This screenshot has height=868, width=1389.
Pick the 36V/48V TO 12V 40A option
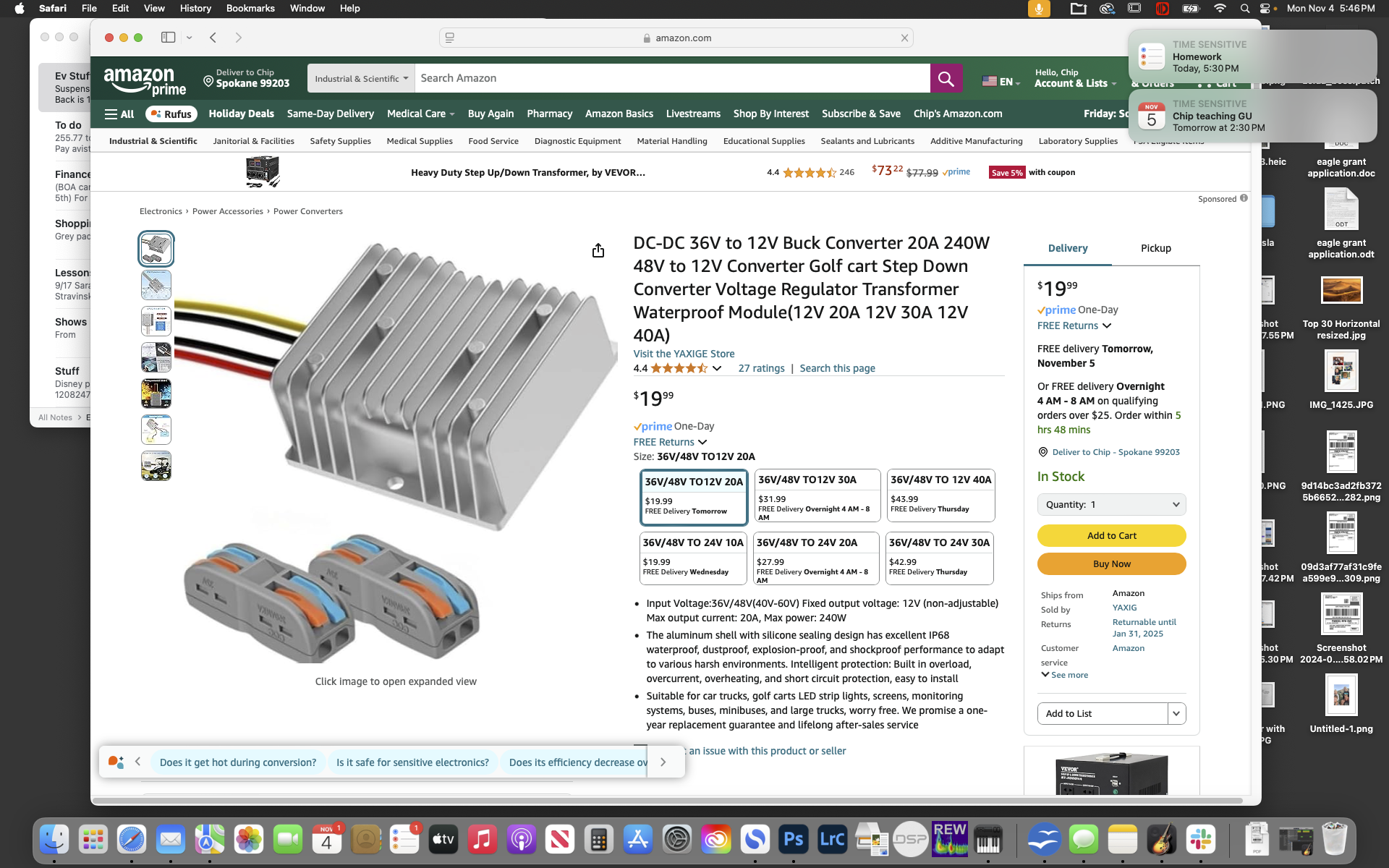point(940,496)
